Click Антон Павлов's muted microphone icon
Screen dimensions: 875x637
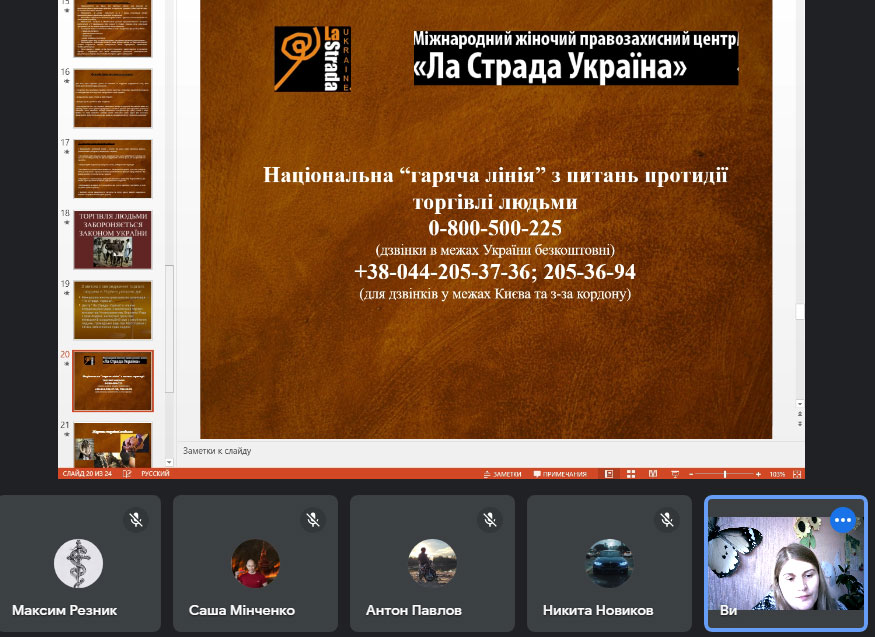[x=489, y=520]
